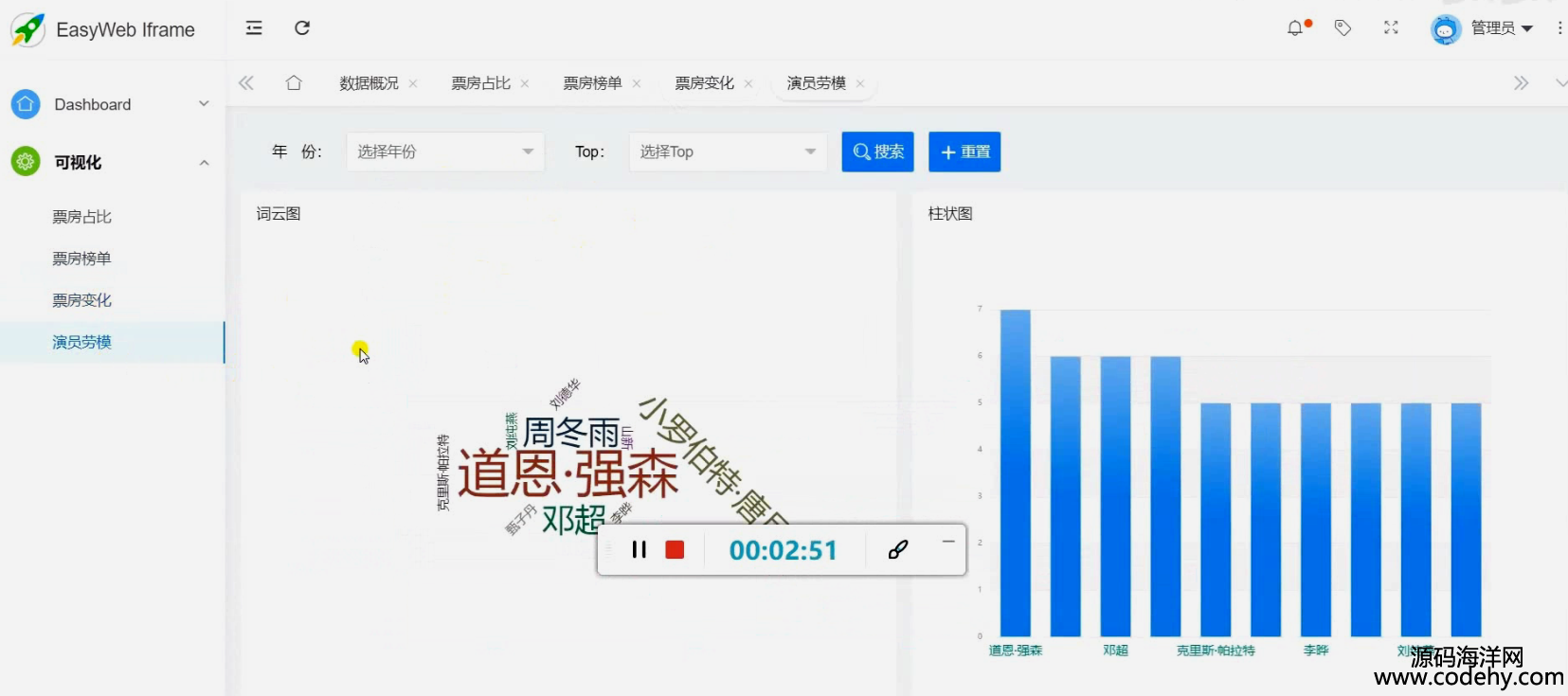Open the notifications bell

pyautogui.click(x=1295, y=28)
